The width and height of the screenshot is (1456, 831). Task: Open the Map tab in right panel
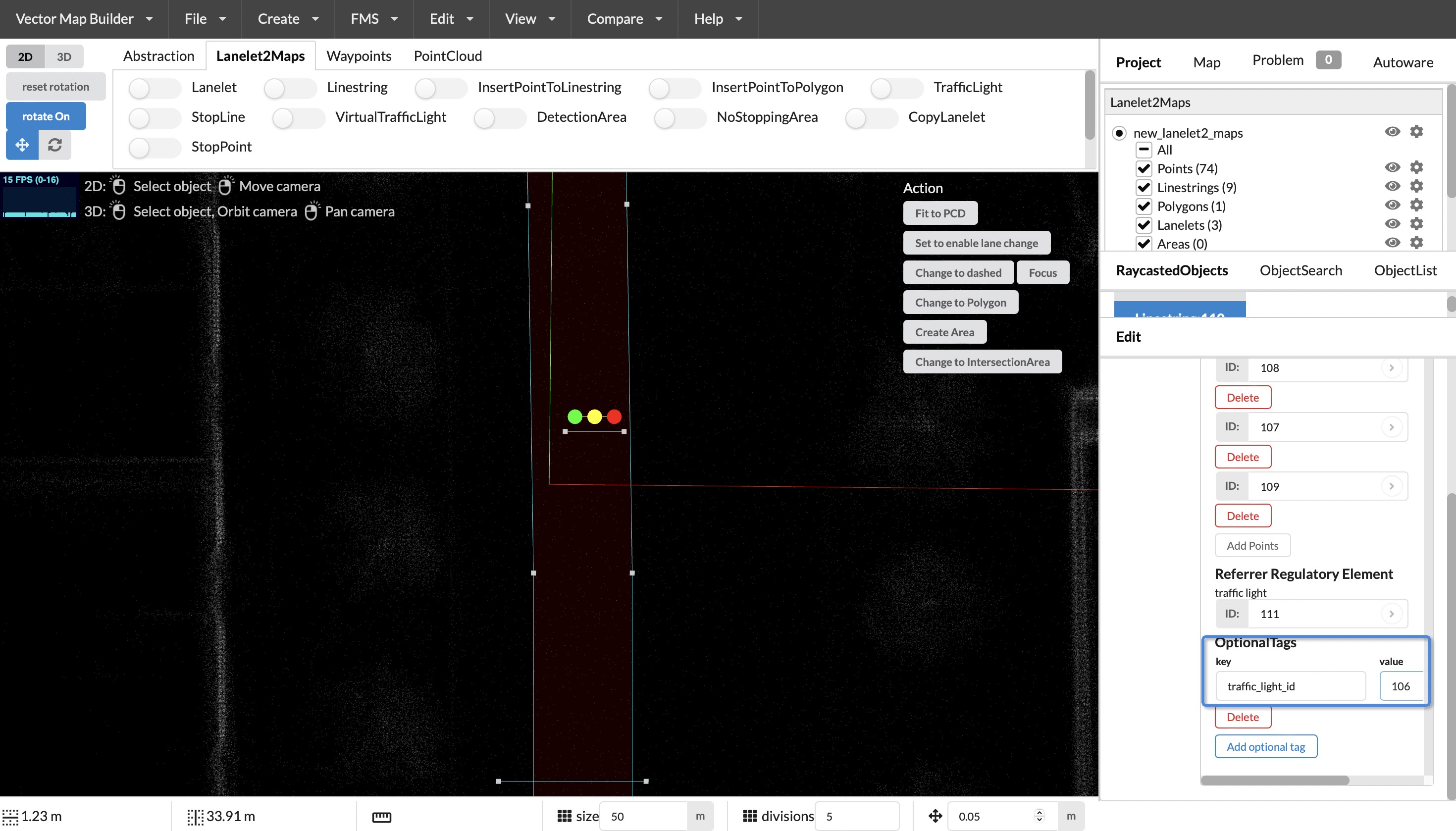[1206, 62]
